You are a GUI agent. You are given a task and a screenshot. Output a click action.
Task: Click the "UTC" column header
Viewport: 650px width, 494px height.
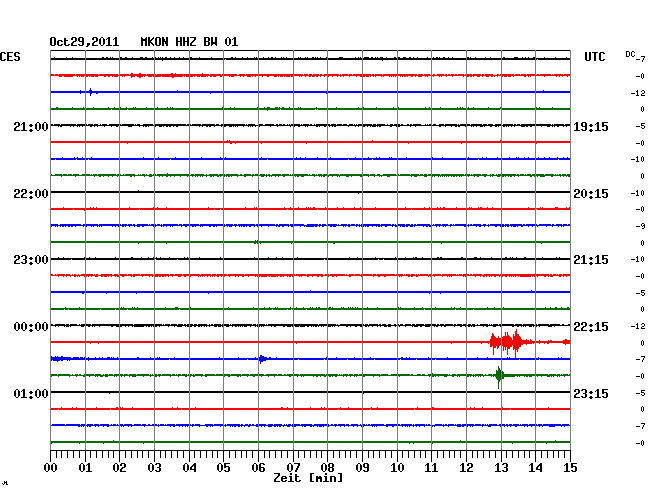pos(594,57)
